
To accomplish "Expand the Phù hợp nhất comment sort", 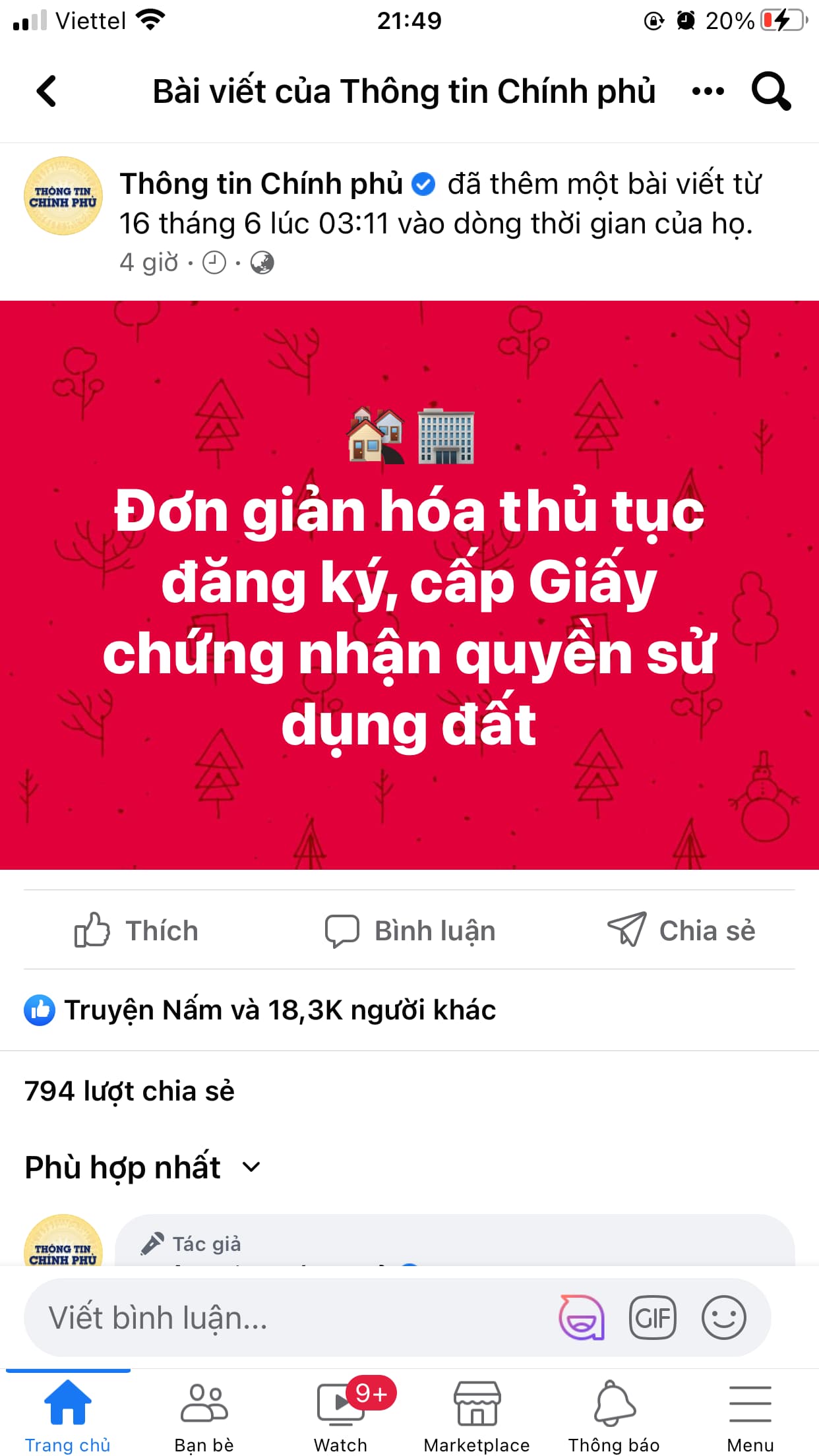I will click(142, 1167).
